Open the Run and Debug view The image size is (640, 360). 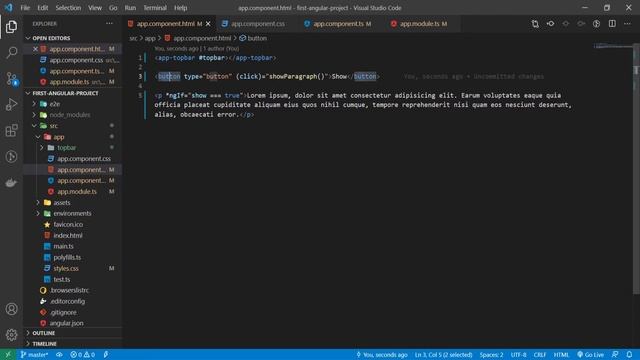click(11, 104)
